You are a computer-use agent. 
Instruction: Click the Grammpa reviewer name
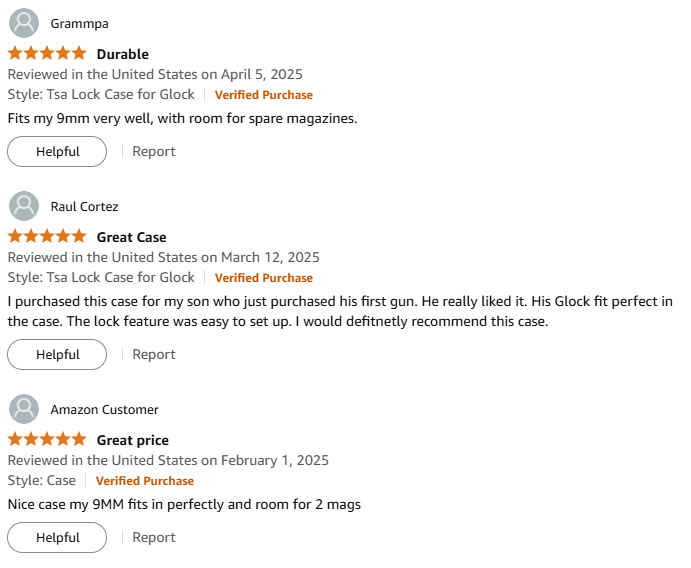79,23
